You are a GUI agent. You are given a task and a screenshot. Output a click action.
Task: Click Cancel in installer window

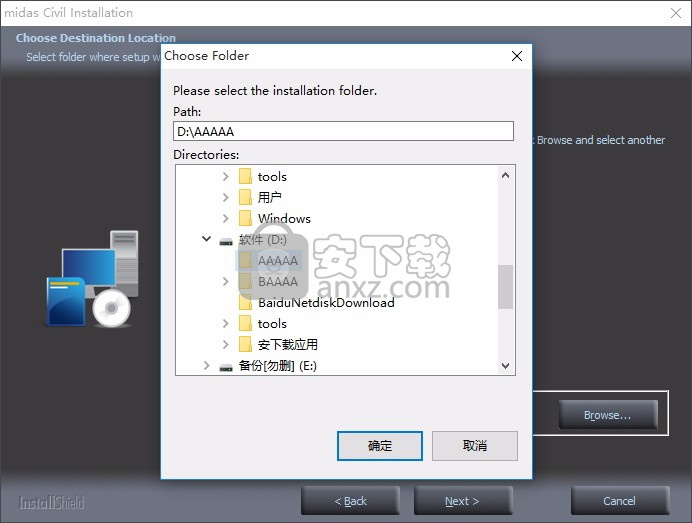coord(620,501)
